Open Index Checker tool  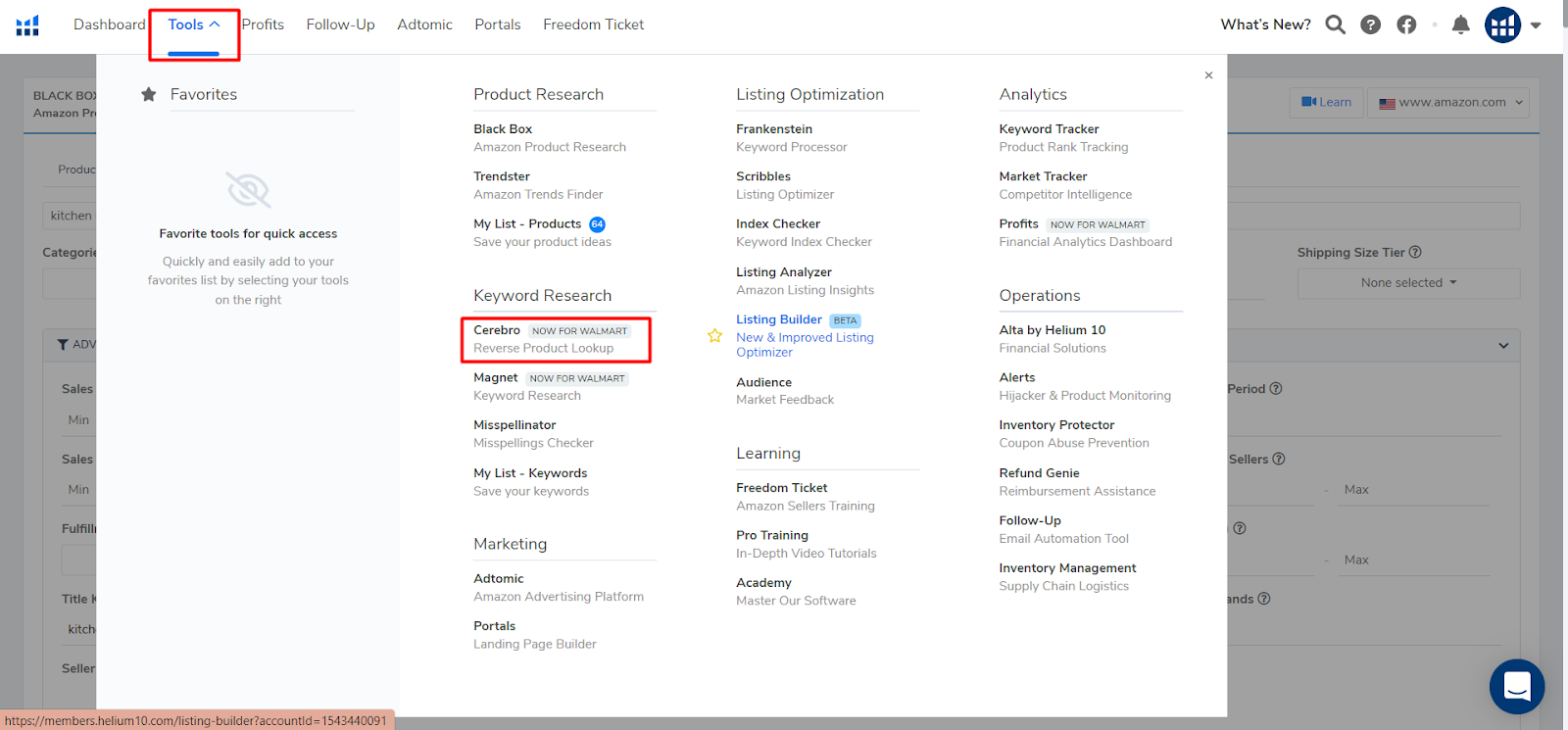(804, 233)
